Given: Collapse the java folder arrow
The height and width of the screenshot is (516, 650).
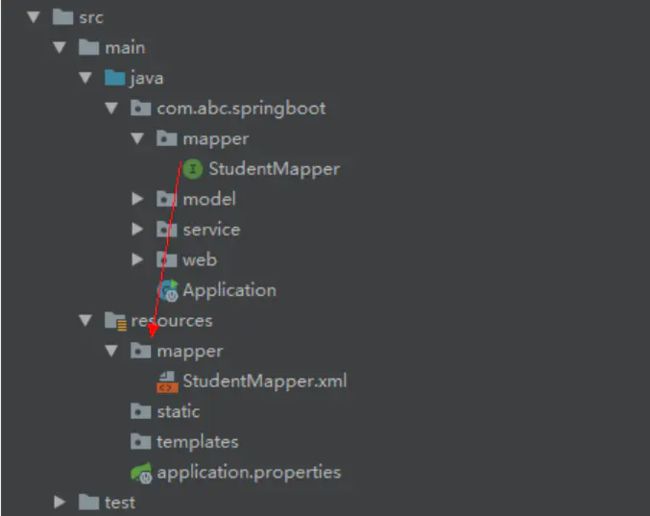Looking at the screenshot, I should pos(85,78).
